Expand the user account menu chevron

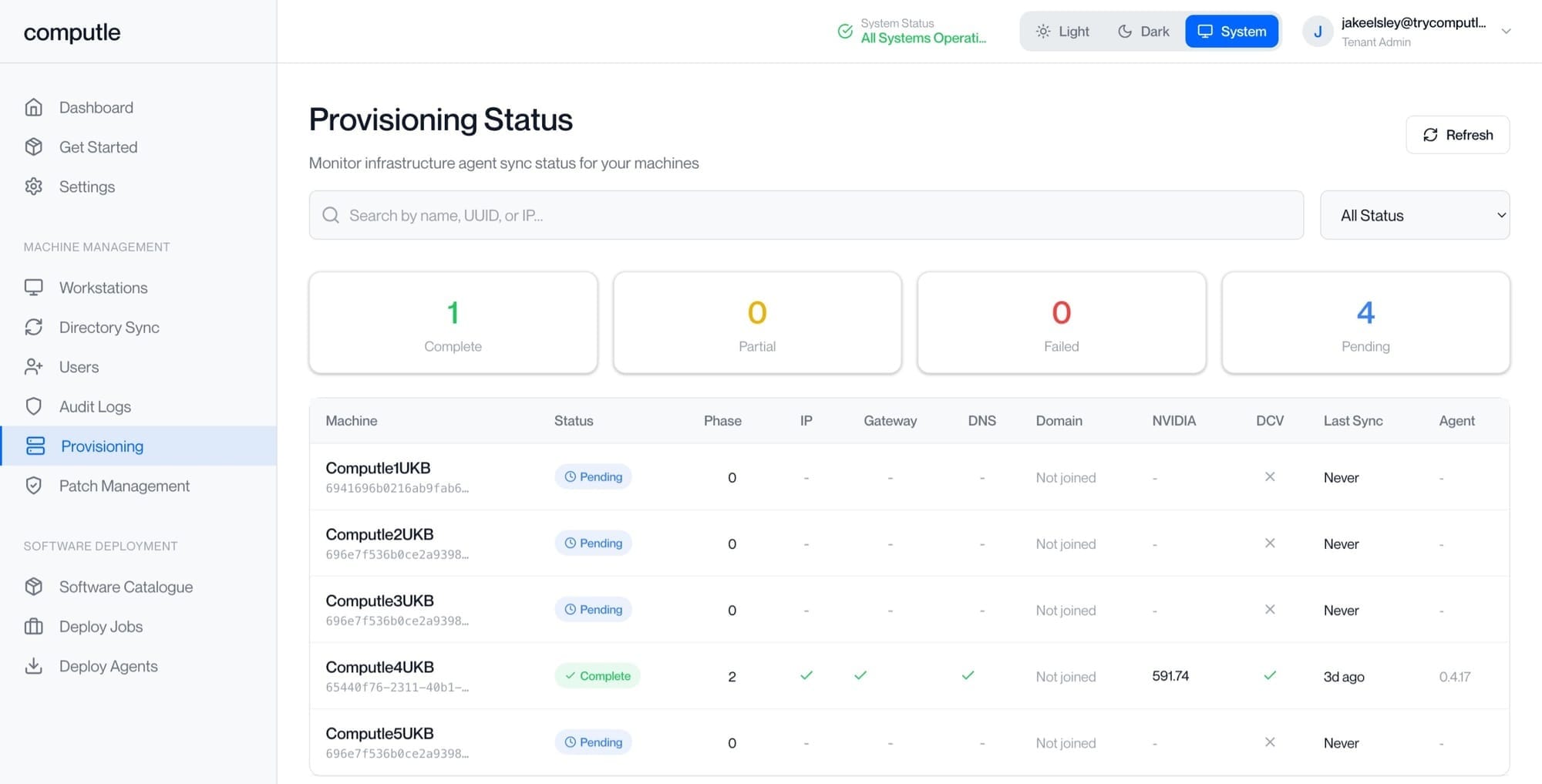(1506, 32)
